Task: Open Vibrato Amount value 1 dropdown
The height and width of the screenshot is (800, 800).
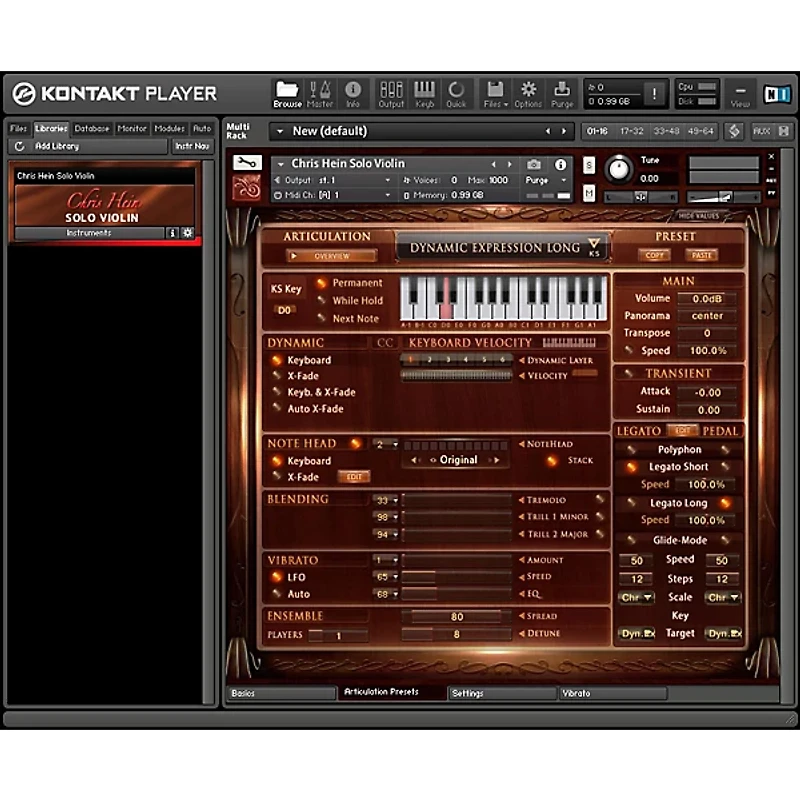Action: [385, 560]
